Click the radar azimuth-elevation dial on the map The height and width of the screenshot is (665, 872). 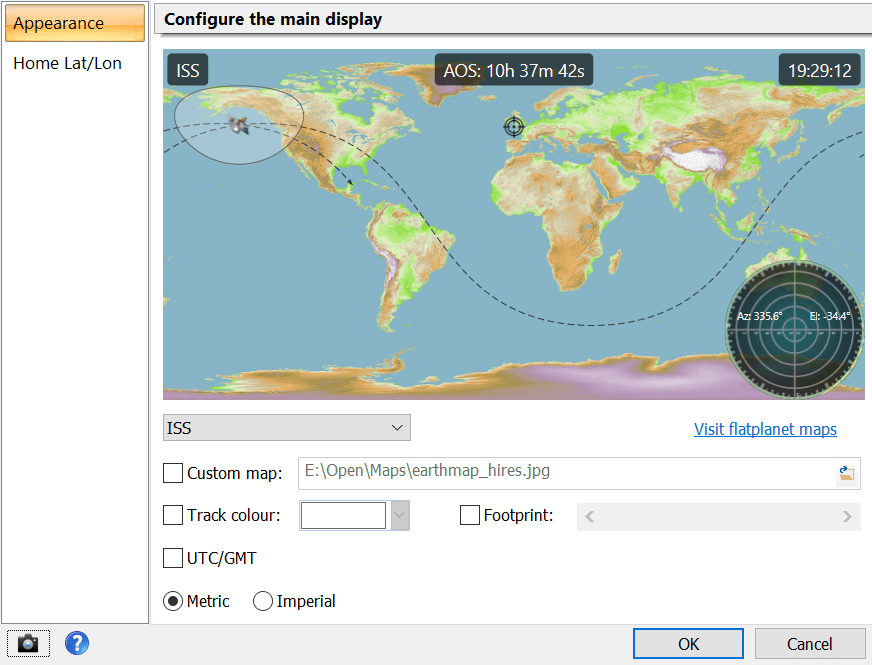[x=793, y=330]
